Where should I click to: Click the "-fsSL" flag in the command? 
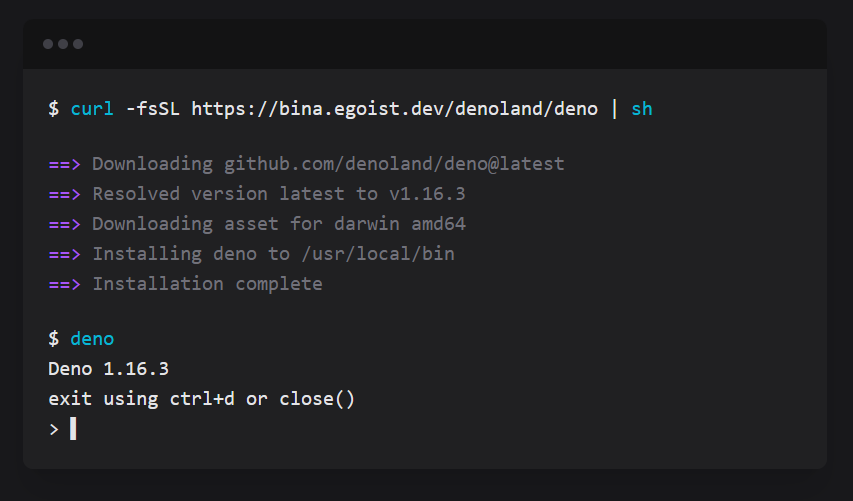[x=153, y=108]
